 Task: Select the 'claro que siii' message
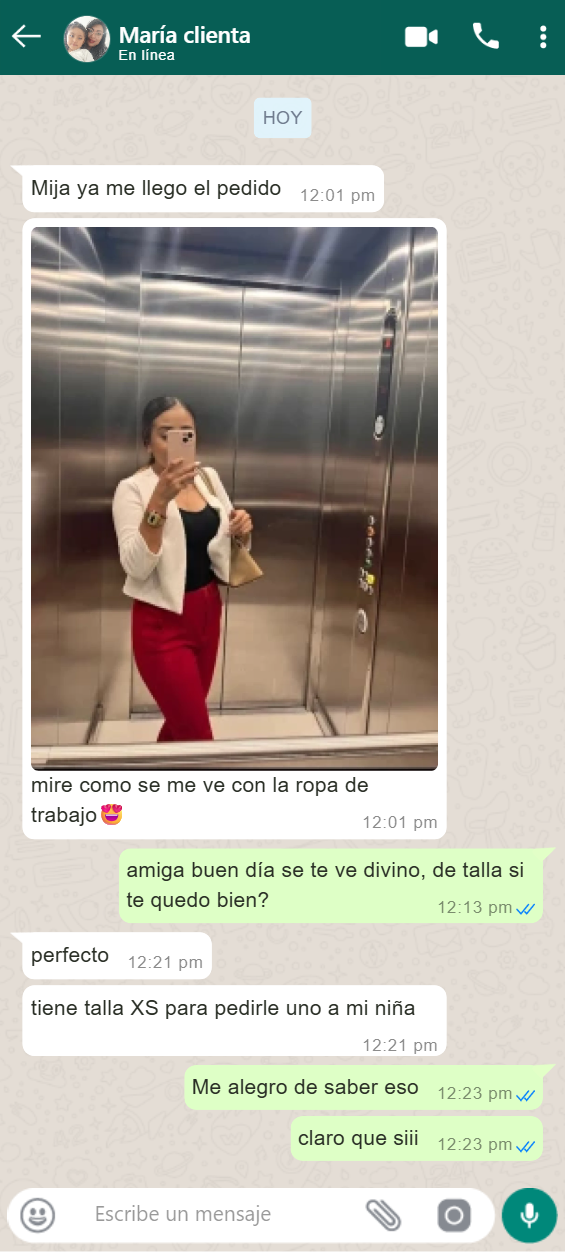click(417, 1139)
